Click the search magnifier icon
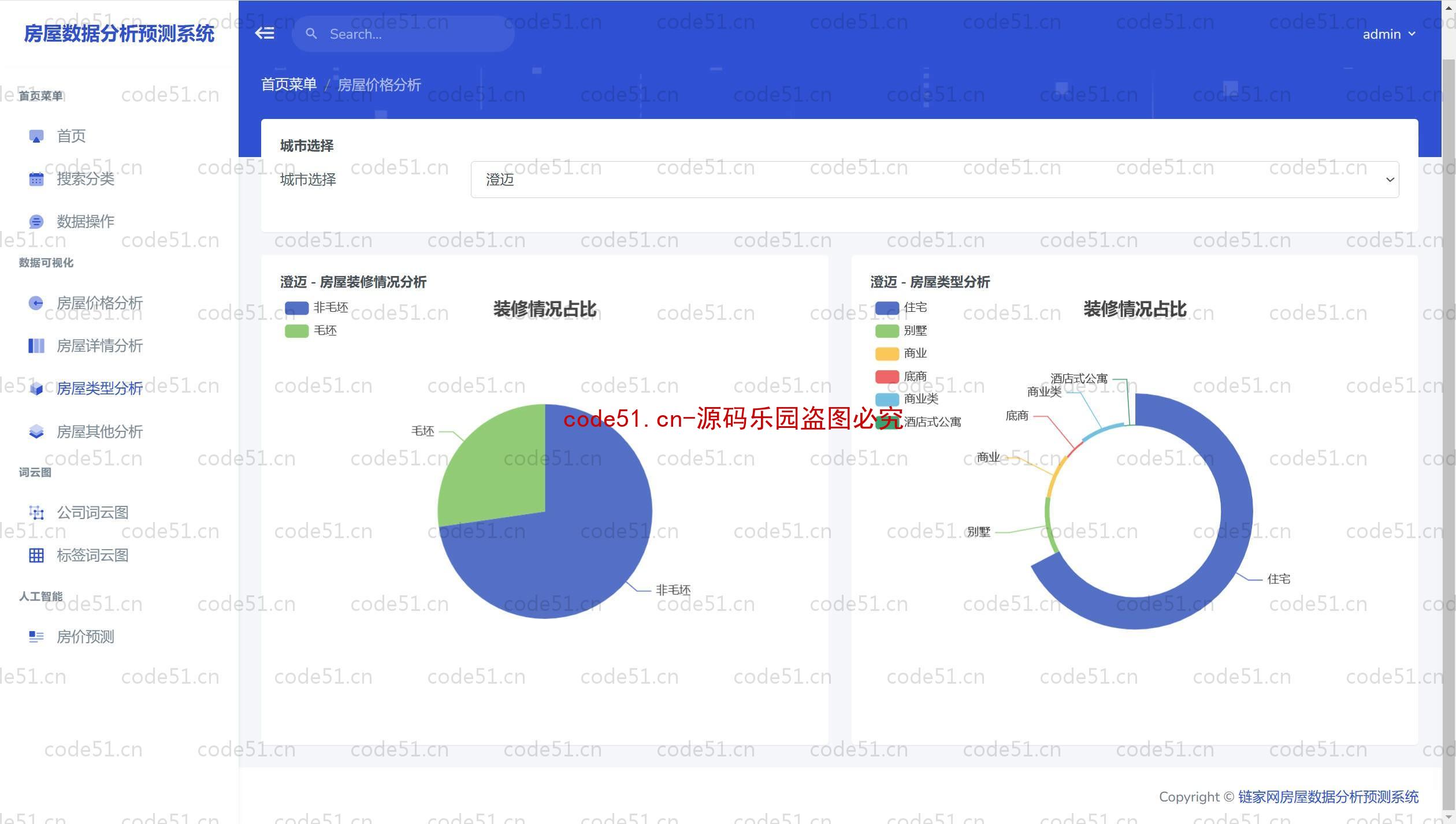Viewport: 1456px width, 824px height. (311, 34)
